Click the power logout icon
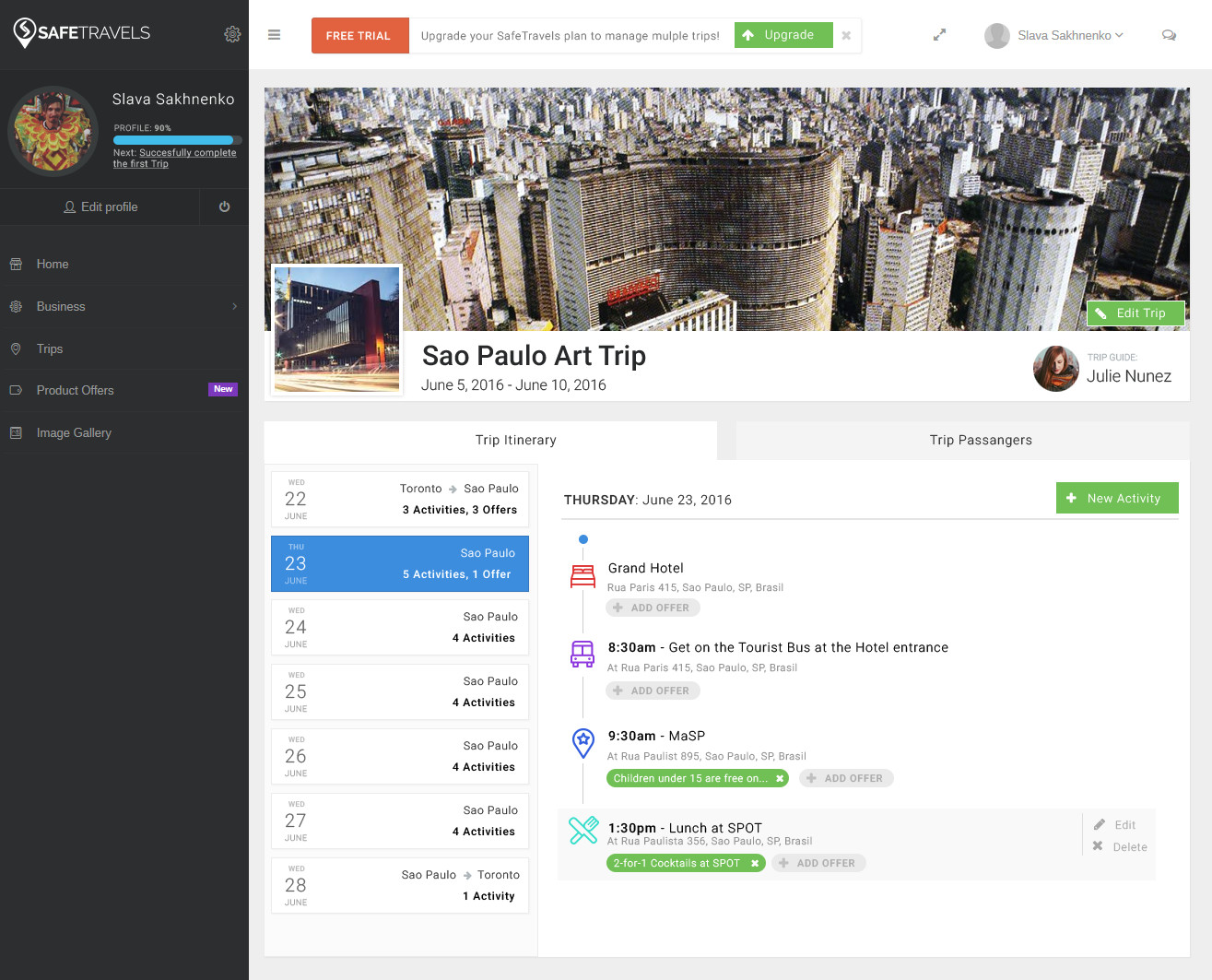The image size is (1212, 980). pos(224,207)
